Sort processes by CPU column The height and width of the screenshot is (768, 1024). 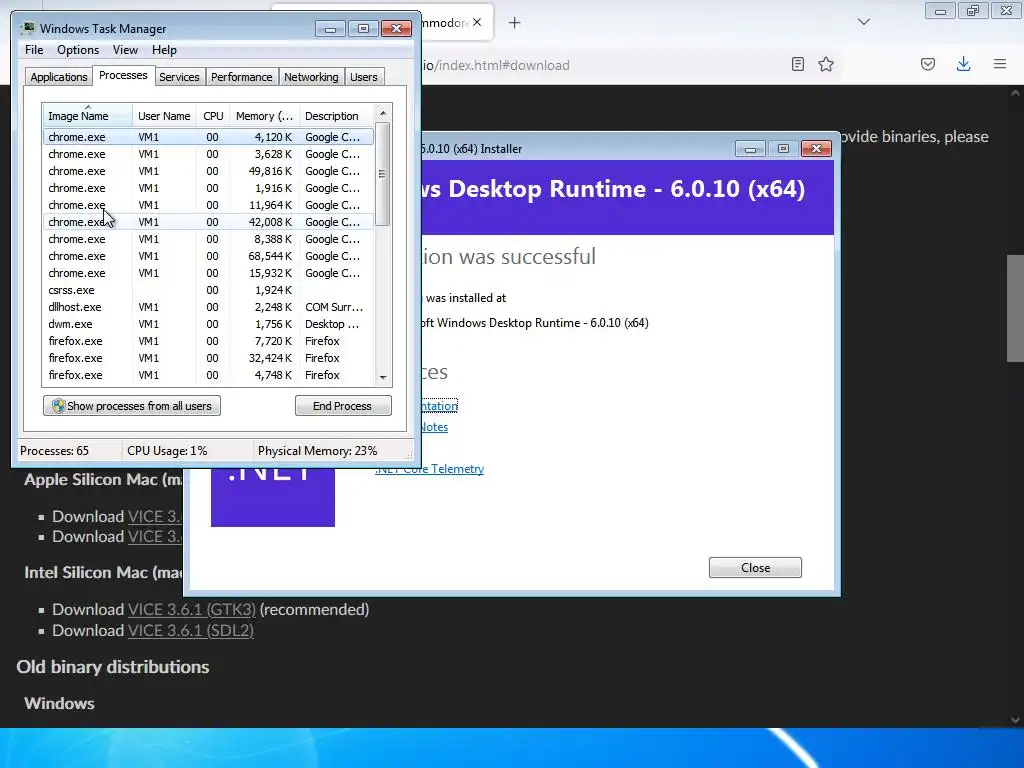[x=213, y=116]
